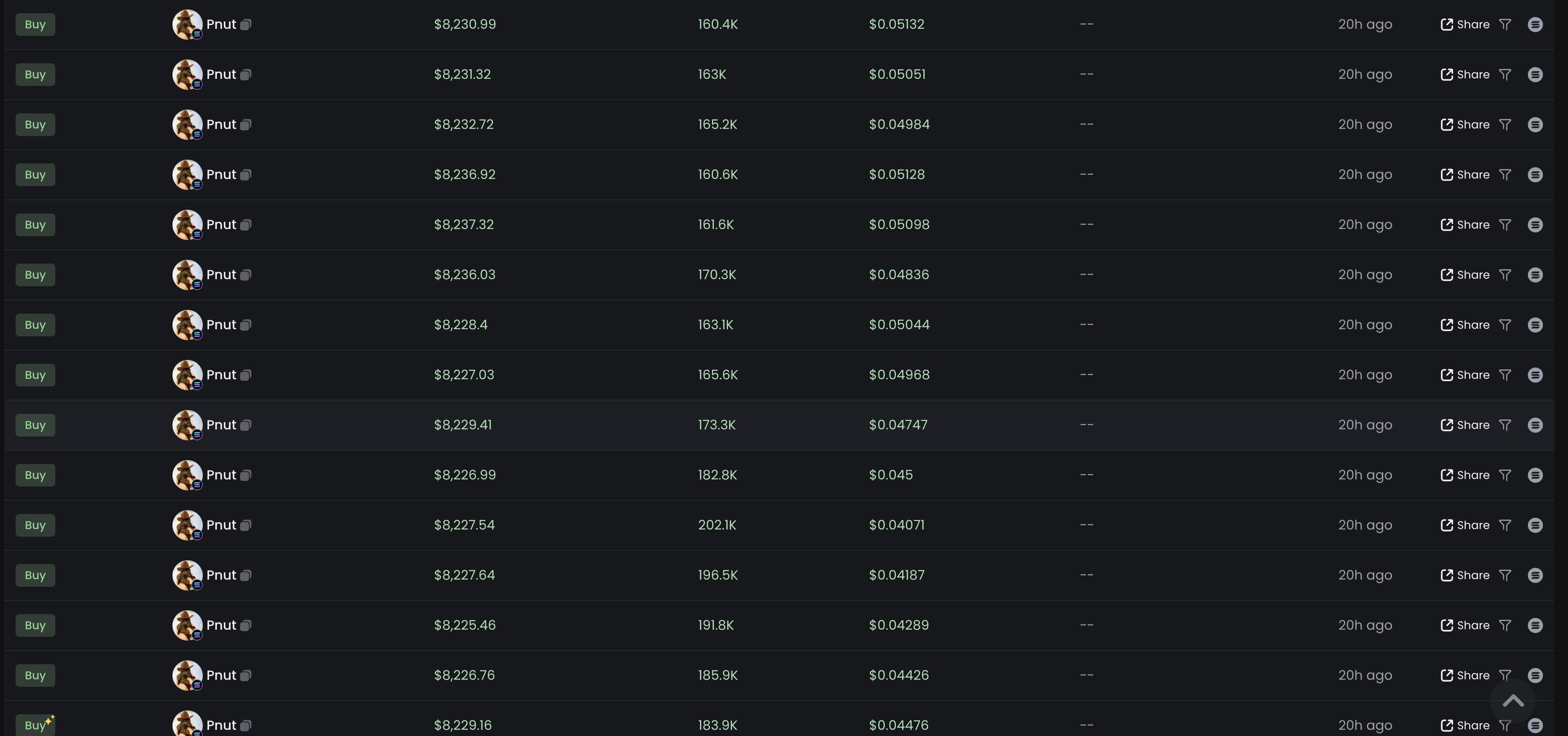
Task: Copy the token address on the $8,225.46 row
Action: click(x=246, y=625)
